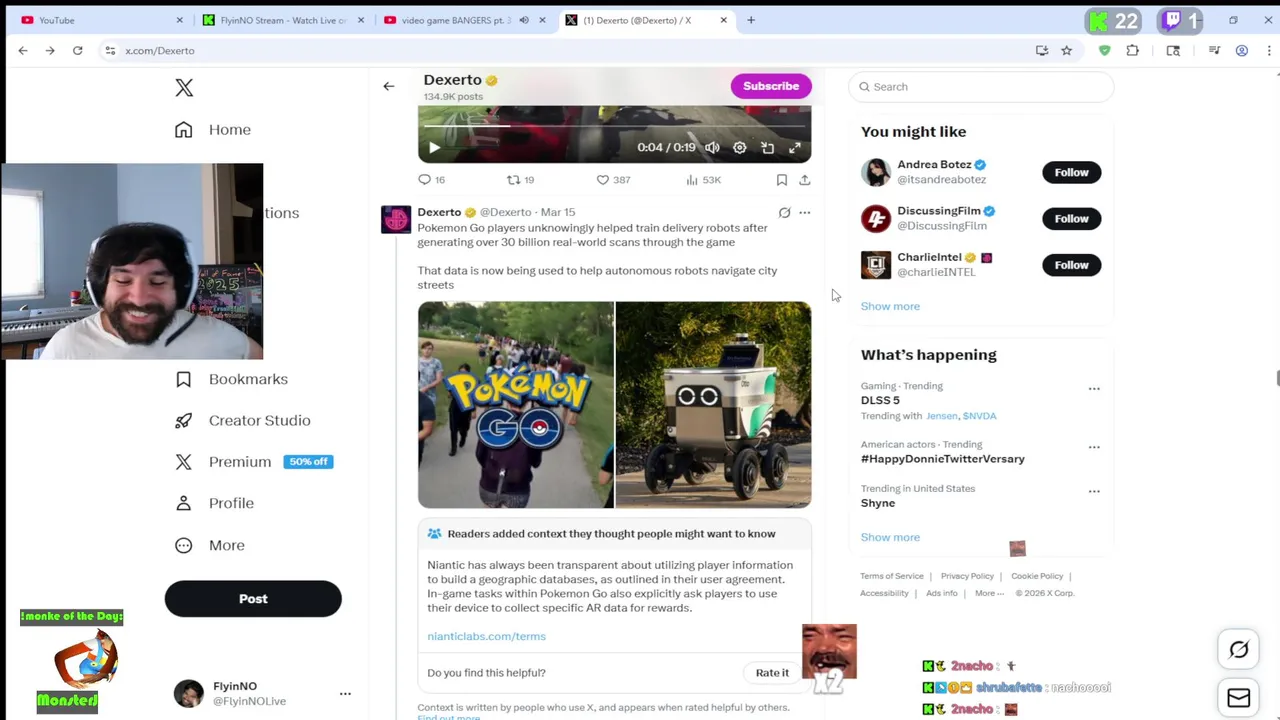Subscribe to Dexerto

pyautogui.click(x=771, y=86)
